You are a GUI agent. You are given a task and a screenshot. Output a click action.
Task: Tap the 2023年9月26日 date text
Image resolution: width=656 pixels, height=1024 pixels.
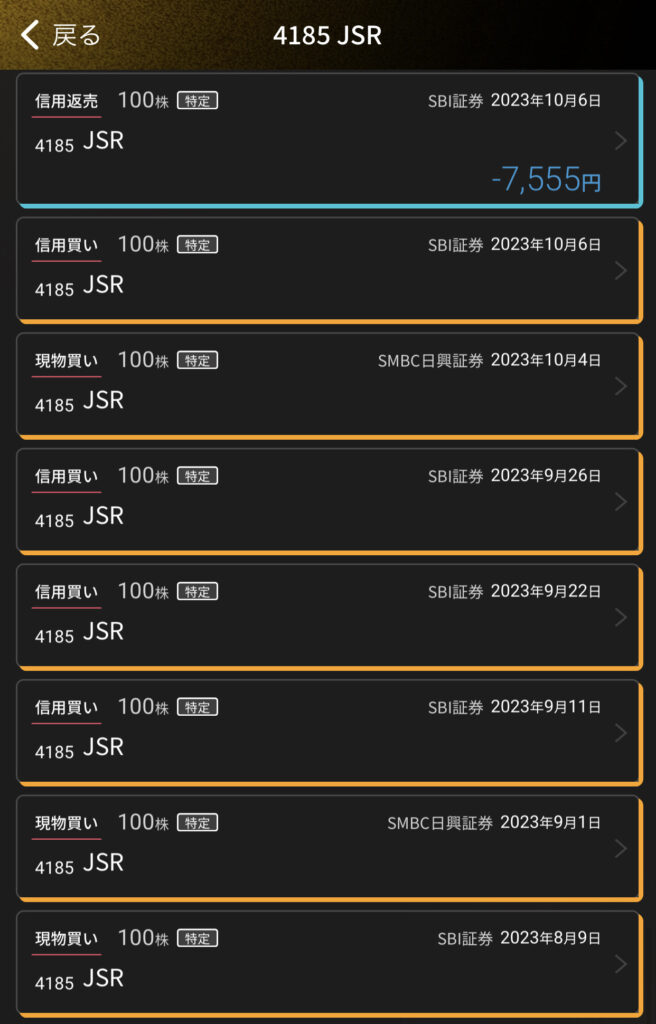pyautogui.click(x=546, y=476)
